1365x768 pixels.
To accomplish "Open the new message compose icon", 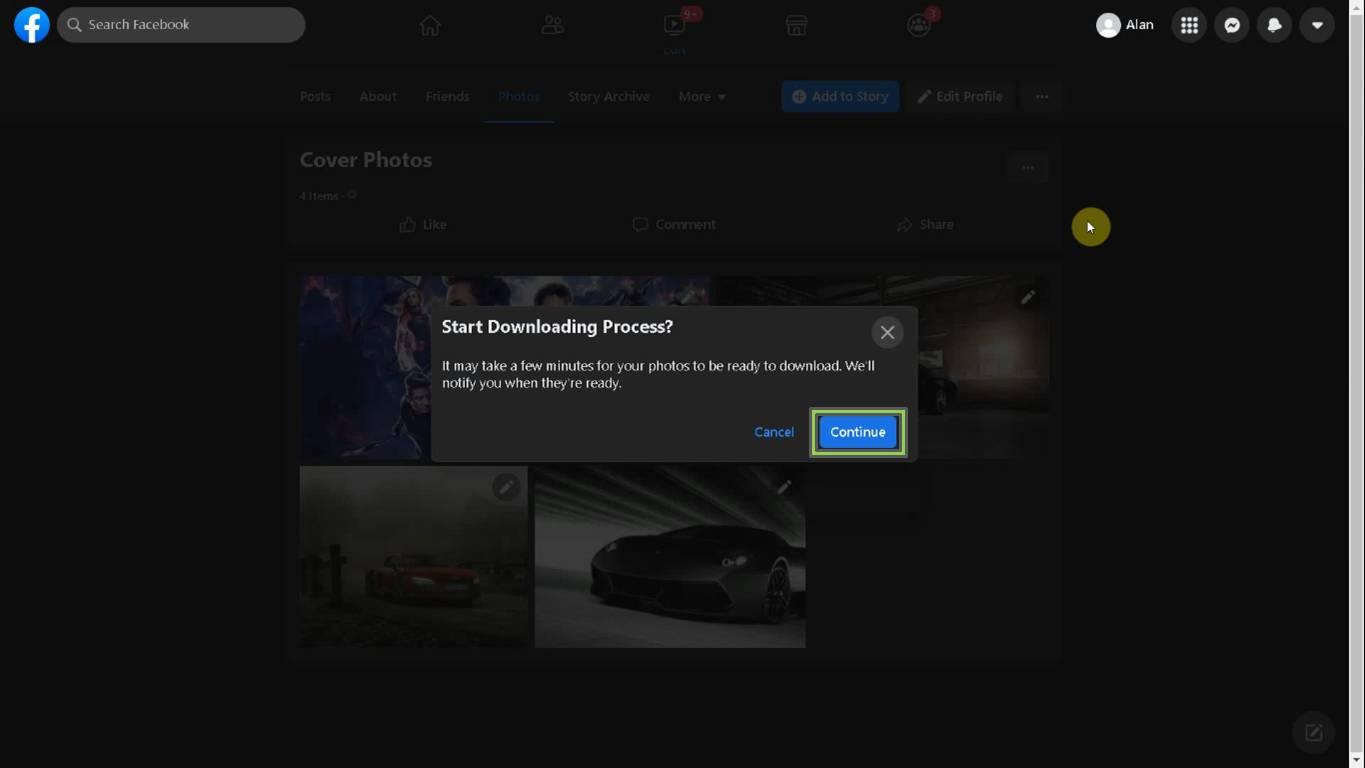I will [x=1314, y=733].
